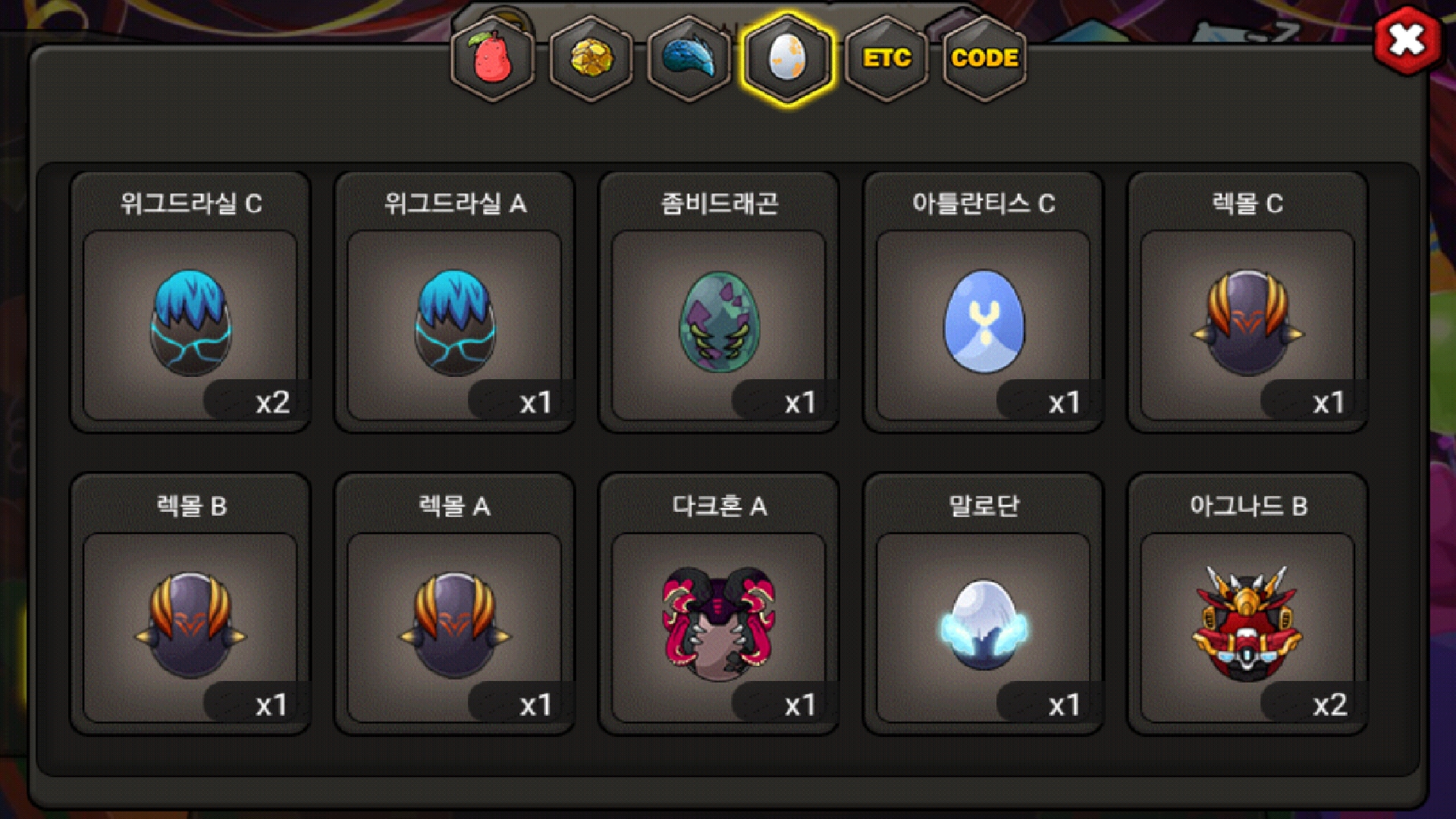Select the 위그드라실 A egg
This screenshot has height=819, width=1456.
(x=455, y=324)
